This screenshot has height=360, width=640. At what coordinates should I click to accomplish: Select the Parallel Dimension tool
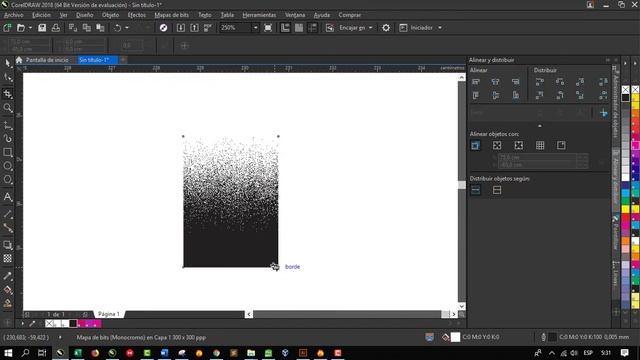[x=7, y=214]
